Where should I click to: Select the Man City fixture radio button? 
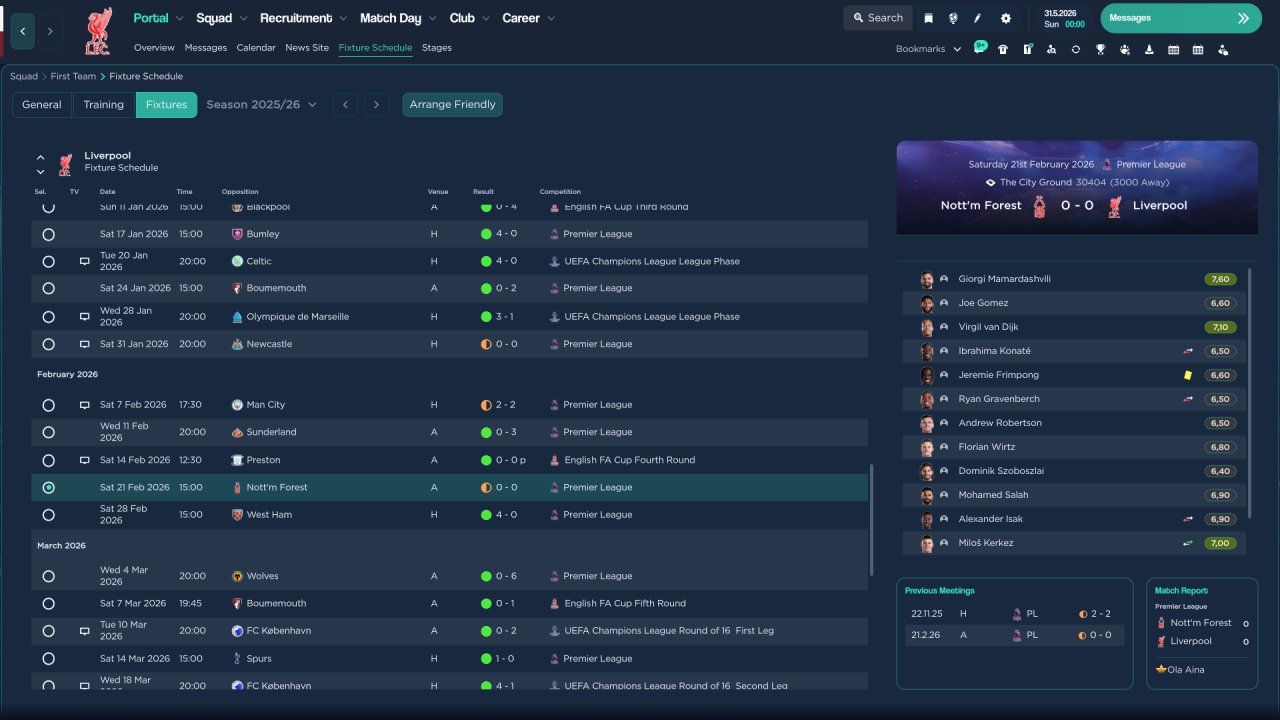[x=48, y=405]
